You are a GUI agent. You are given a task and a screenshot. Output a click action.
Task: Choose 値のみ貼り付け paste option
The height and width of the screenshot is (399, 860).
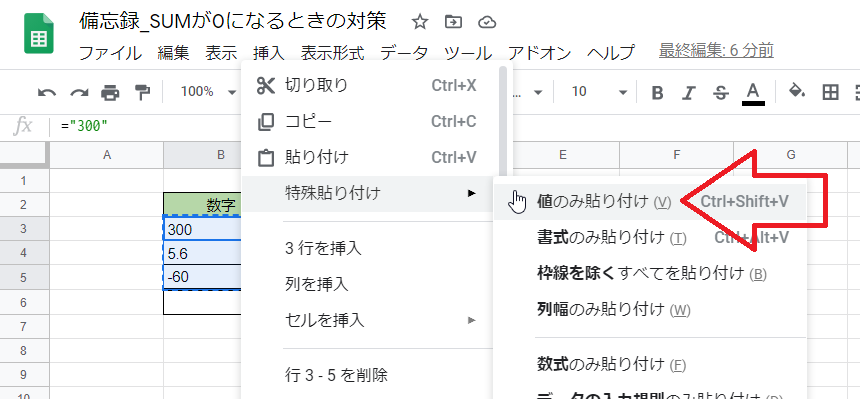coord(650,201)
